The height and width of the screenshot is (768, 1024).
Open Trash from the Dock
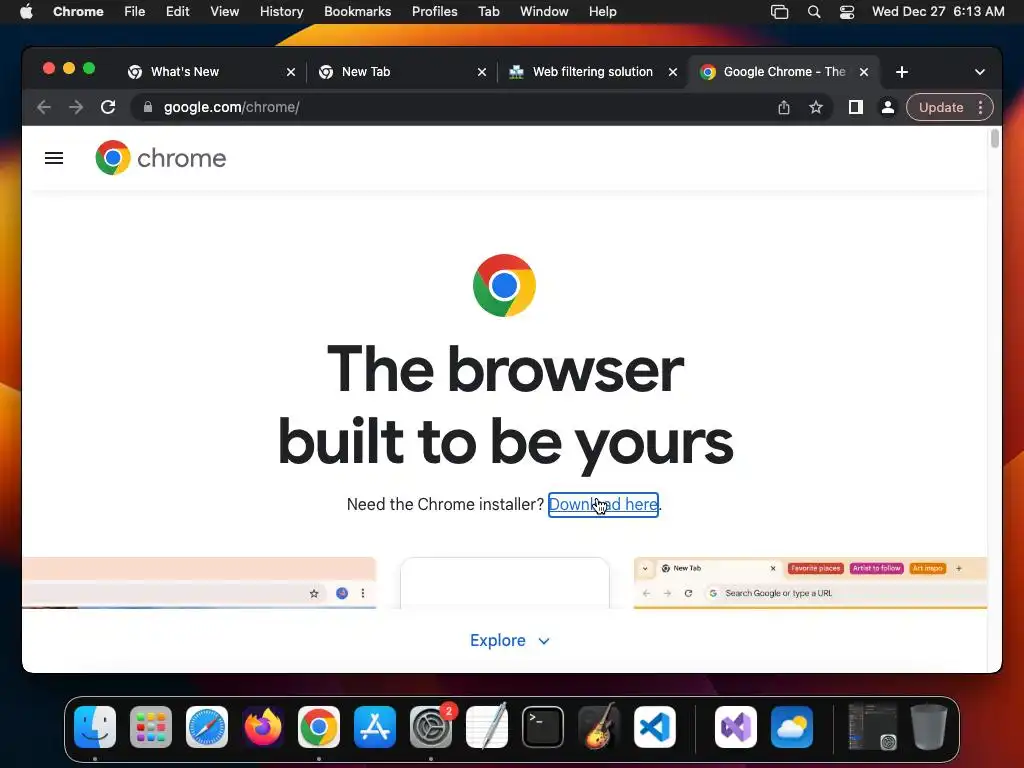[929, 727]
